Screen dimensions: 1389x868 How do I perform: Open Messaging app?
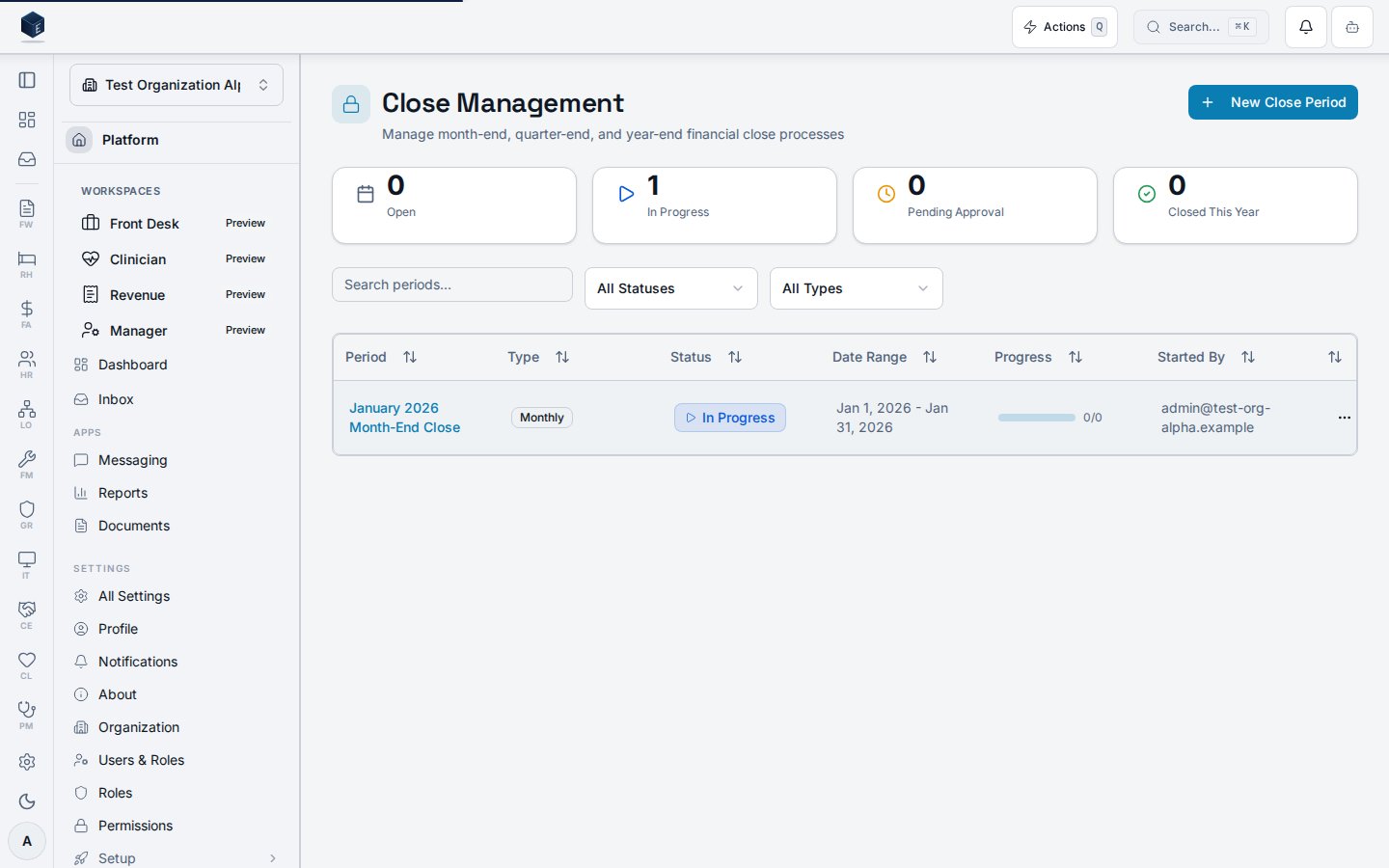(x=177, y=460)
